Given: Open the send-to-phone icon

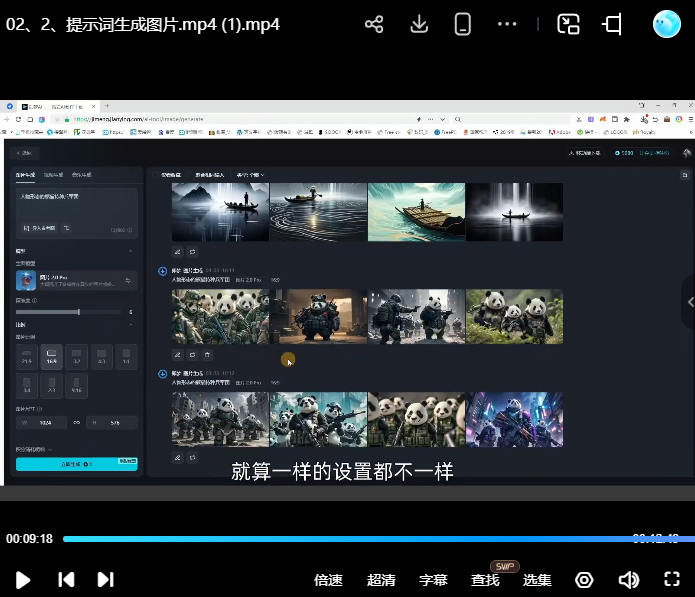Looking at the screenshot, I should pos(462,24).
